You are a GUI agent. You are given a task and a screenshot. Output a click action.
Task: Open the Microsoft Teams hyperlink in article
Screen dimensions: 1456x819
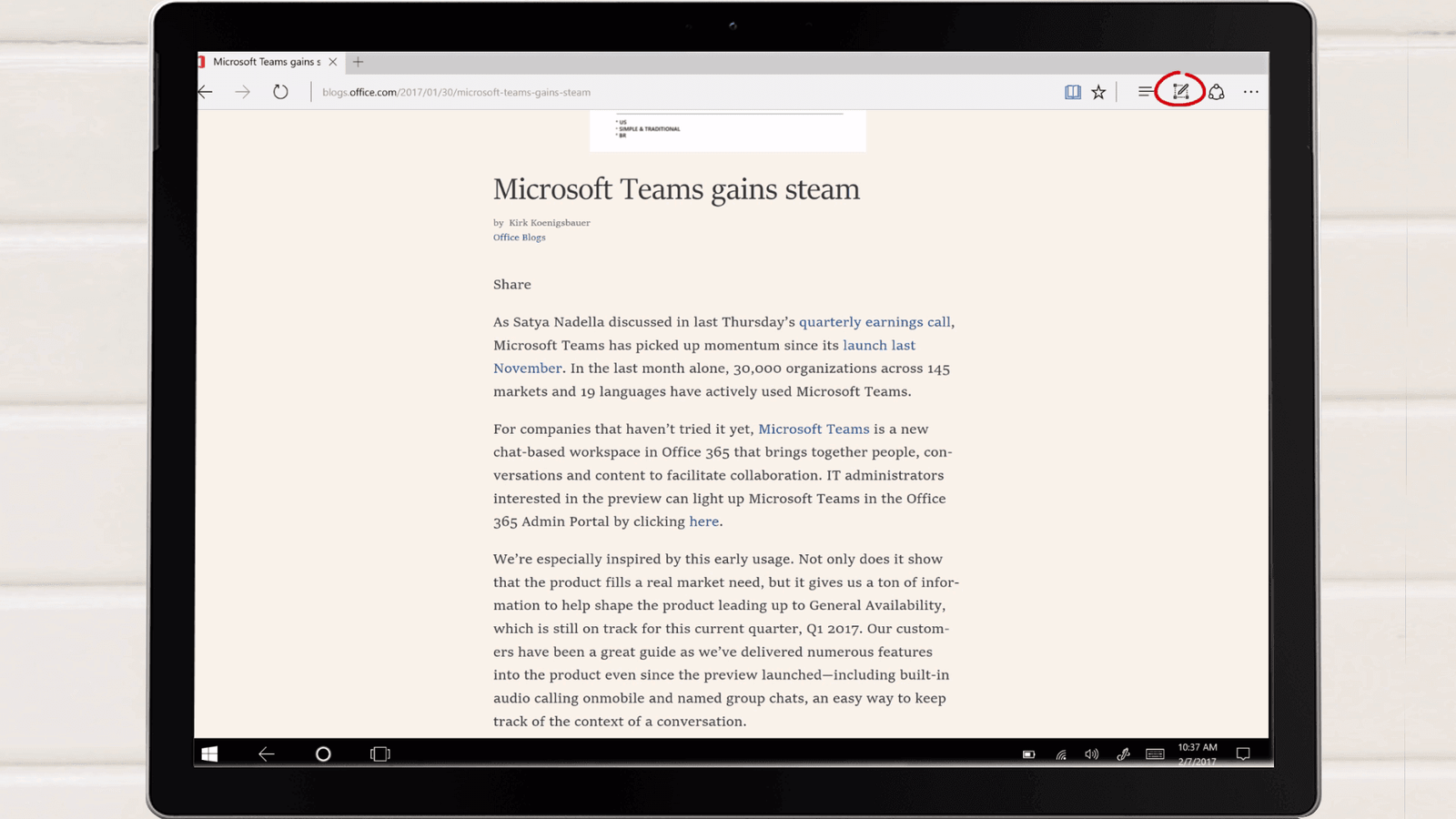[x=814, y=430]
